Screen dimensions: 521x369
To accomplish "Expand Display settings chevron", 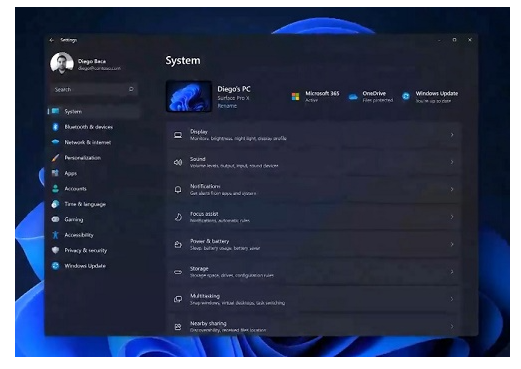I will (x=452, y=135).
